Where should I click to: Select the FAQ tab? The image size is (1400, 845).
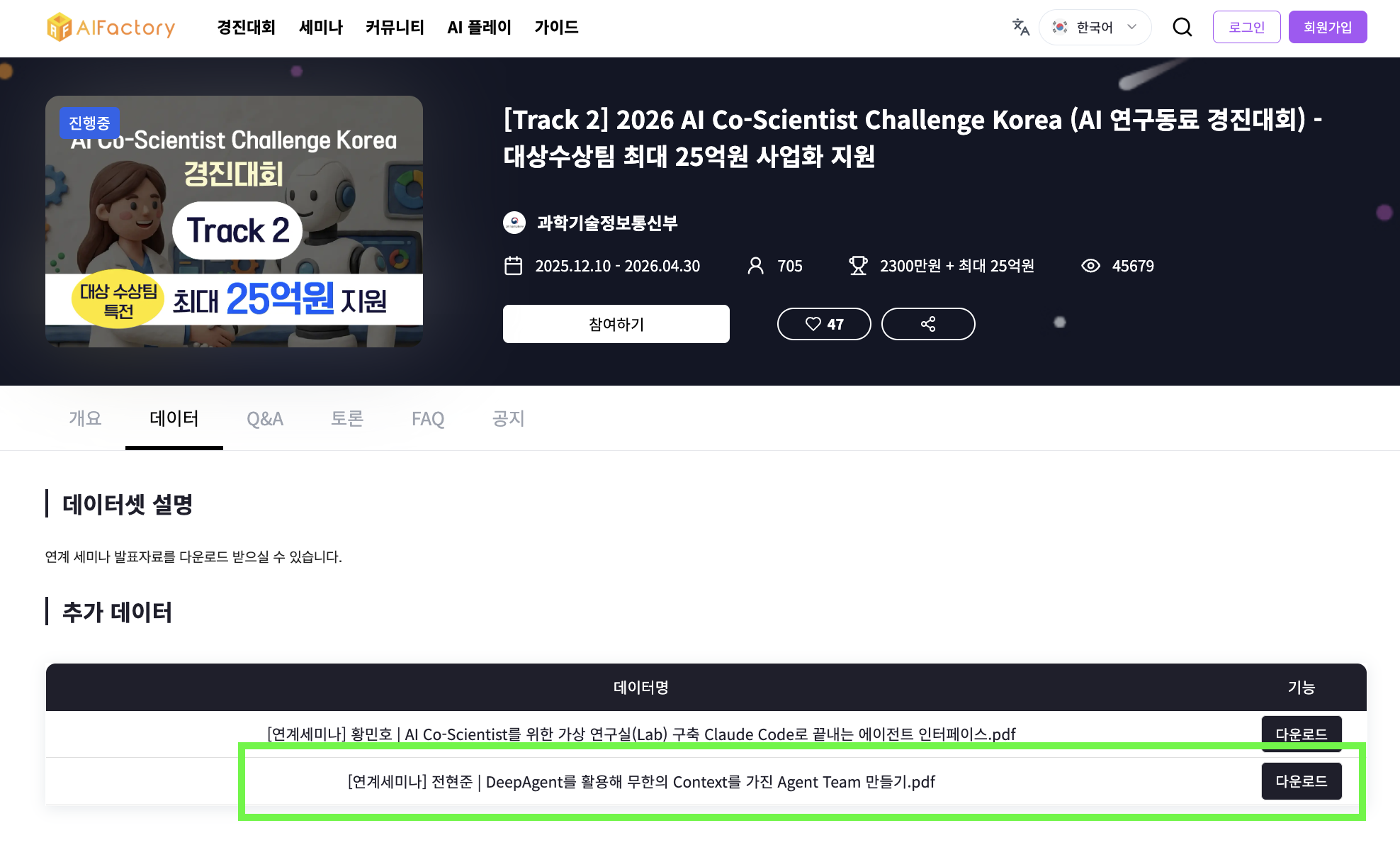tap(428, 418)
